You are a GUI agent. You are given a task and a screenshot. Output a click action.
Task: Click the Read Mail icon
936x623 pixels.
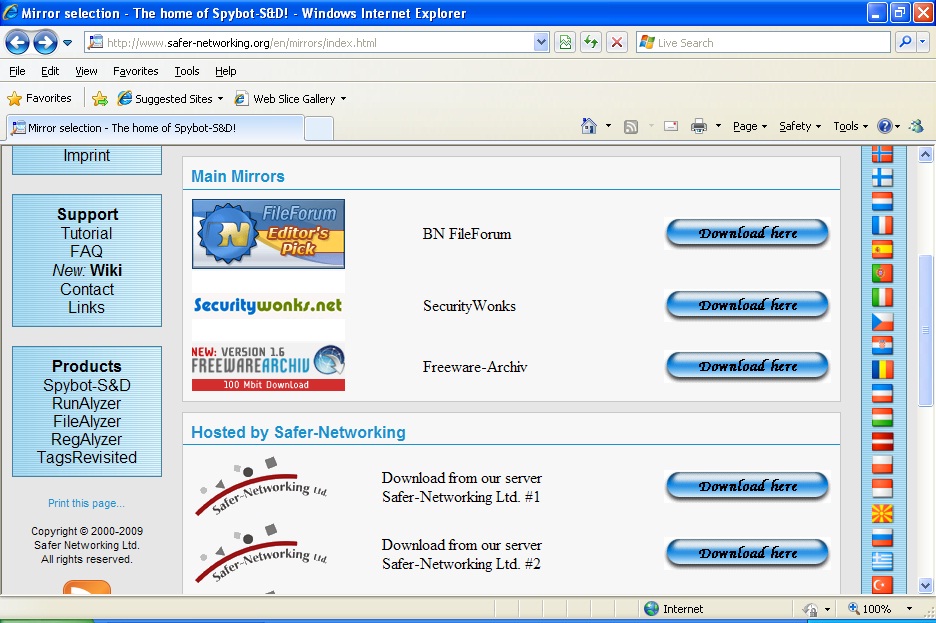(671, 126)
